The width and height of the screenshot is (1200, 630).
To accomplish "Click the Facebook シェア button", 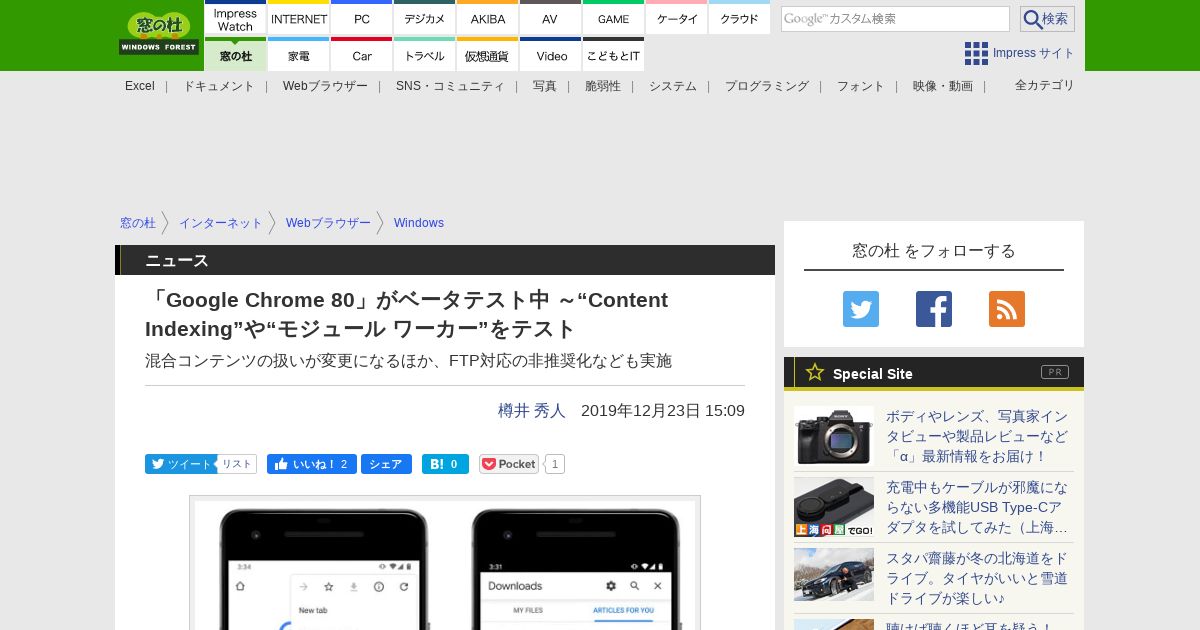I will click(x=386, y=464).
